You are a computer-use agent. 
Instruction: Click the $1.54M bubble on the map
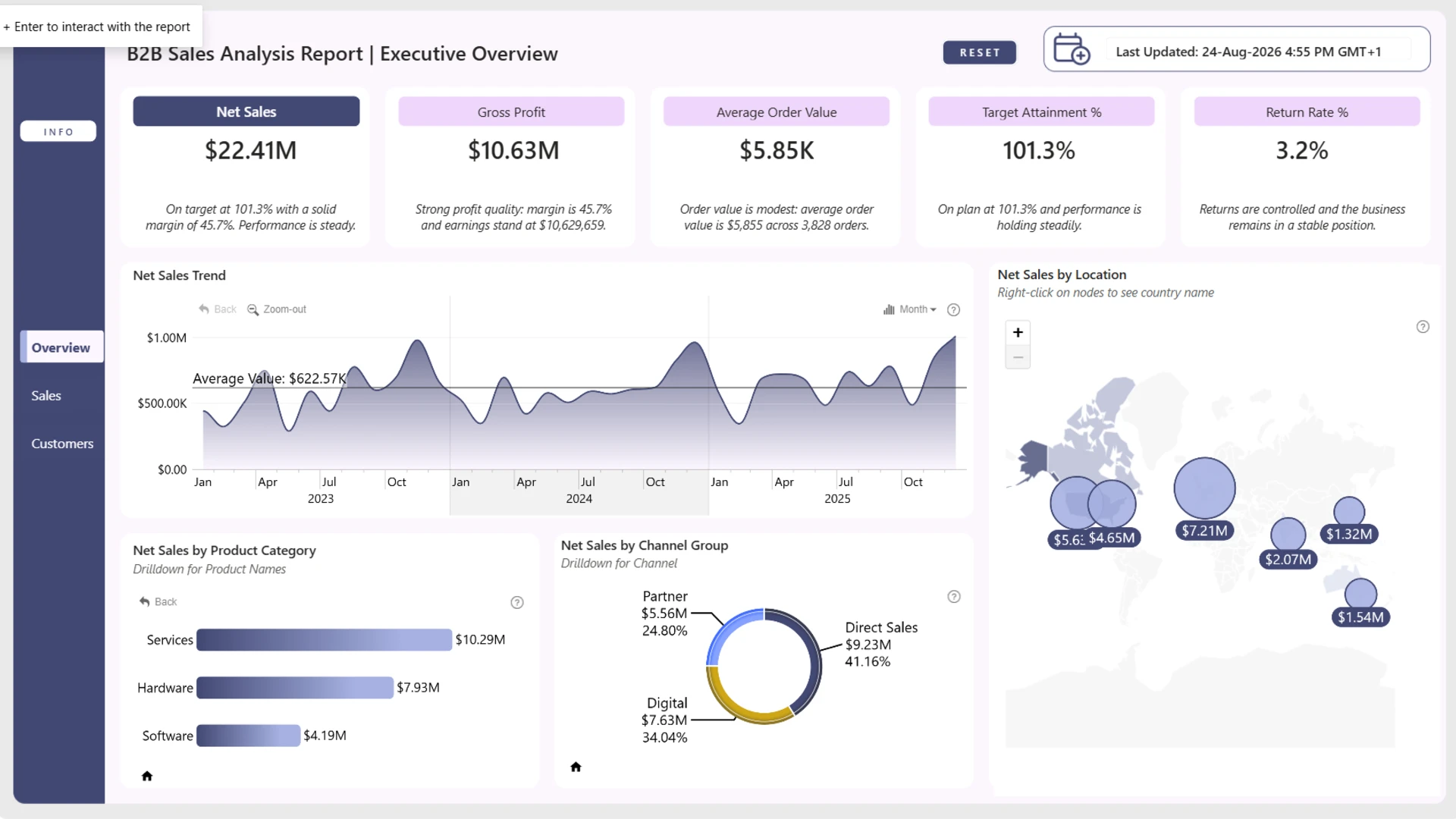click(x=1360, y=595)
